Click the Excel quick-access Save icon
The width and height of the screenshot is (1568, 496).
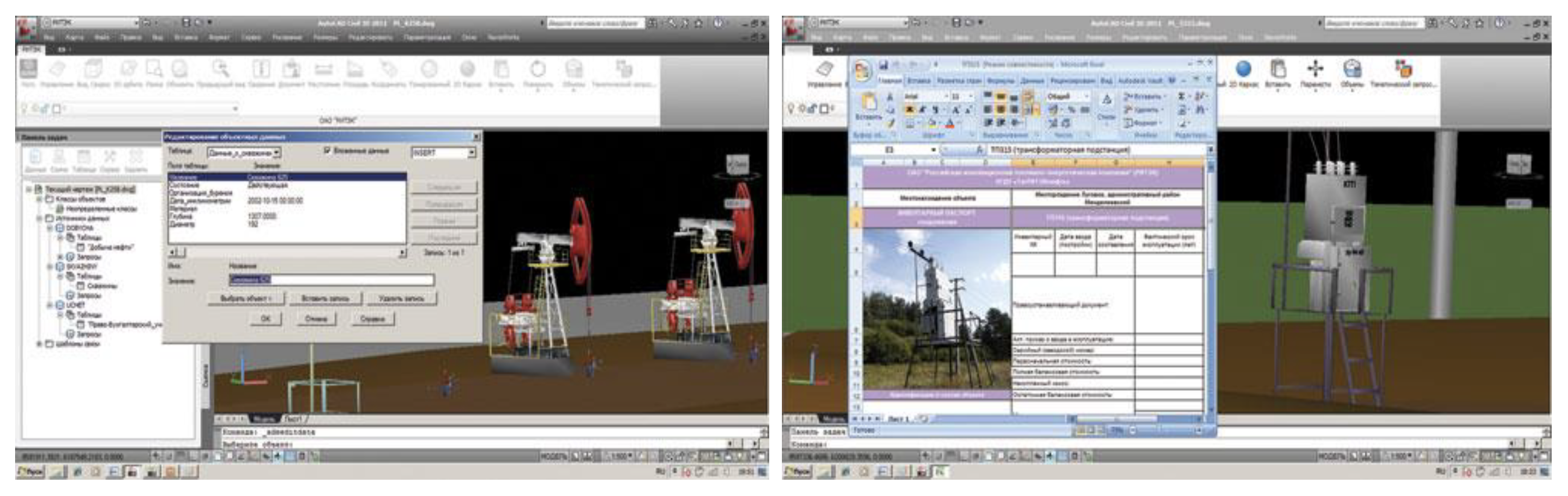[885, 65]
